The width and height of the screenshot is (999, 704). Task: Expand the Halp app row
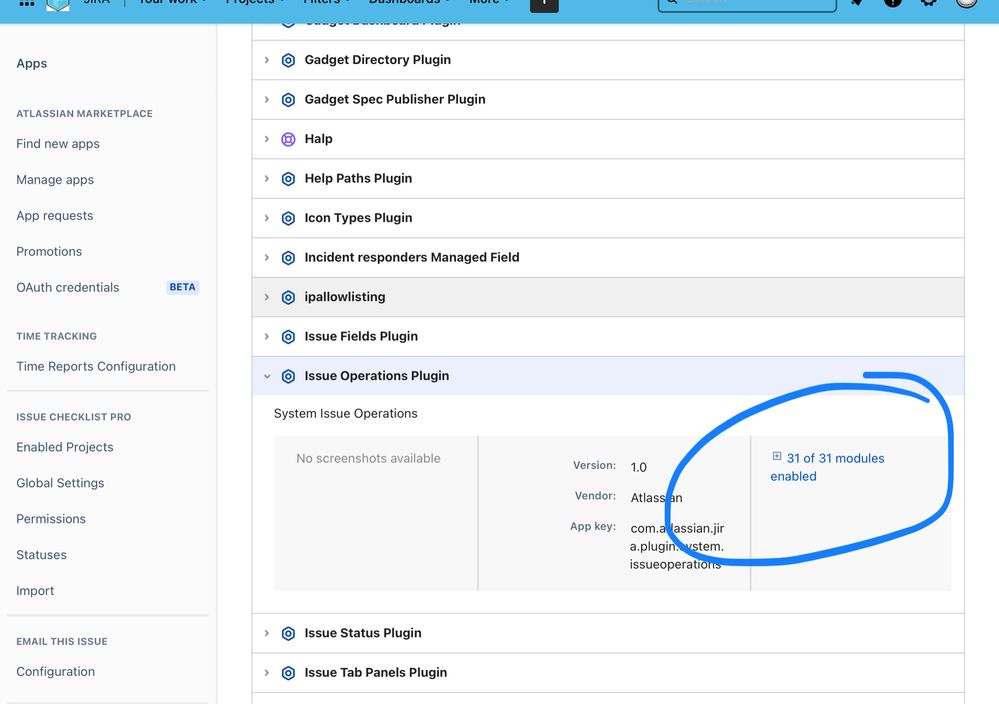click(x=267, y=139)
